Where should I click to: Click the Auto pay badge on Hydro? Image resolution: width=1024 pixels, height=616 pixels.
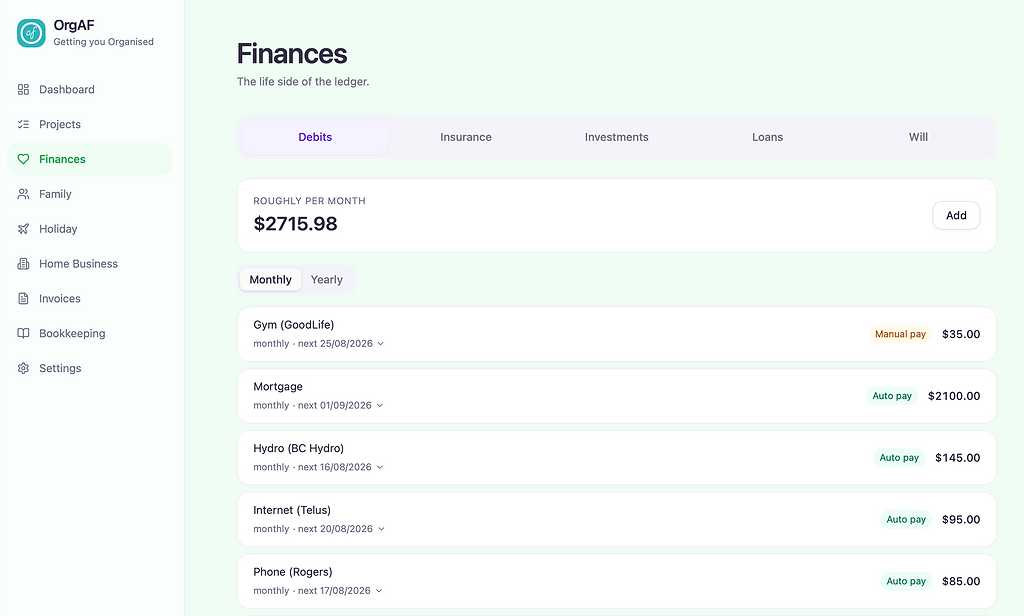(x=899, y=458)
